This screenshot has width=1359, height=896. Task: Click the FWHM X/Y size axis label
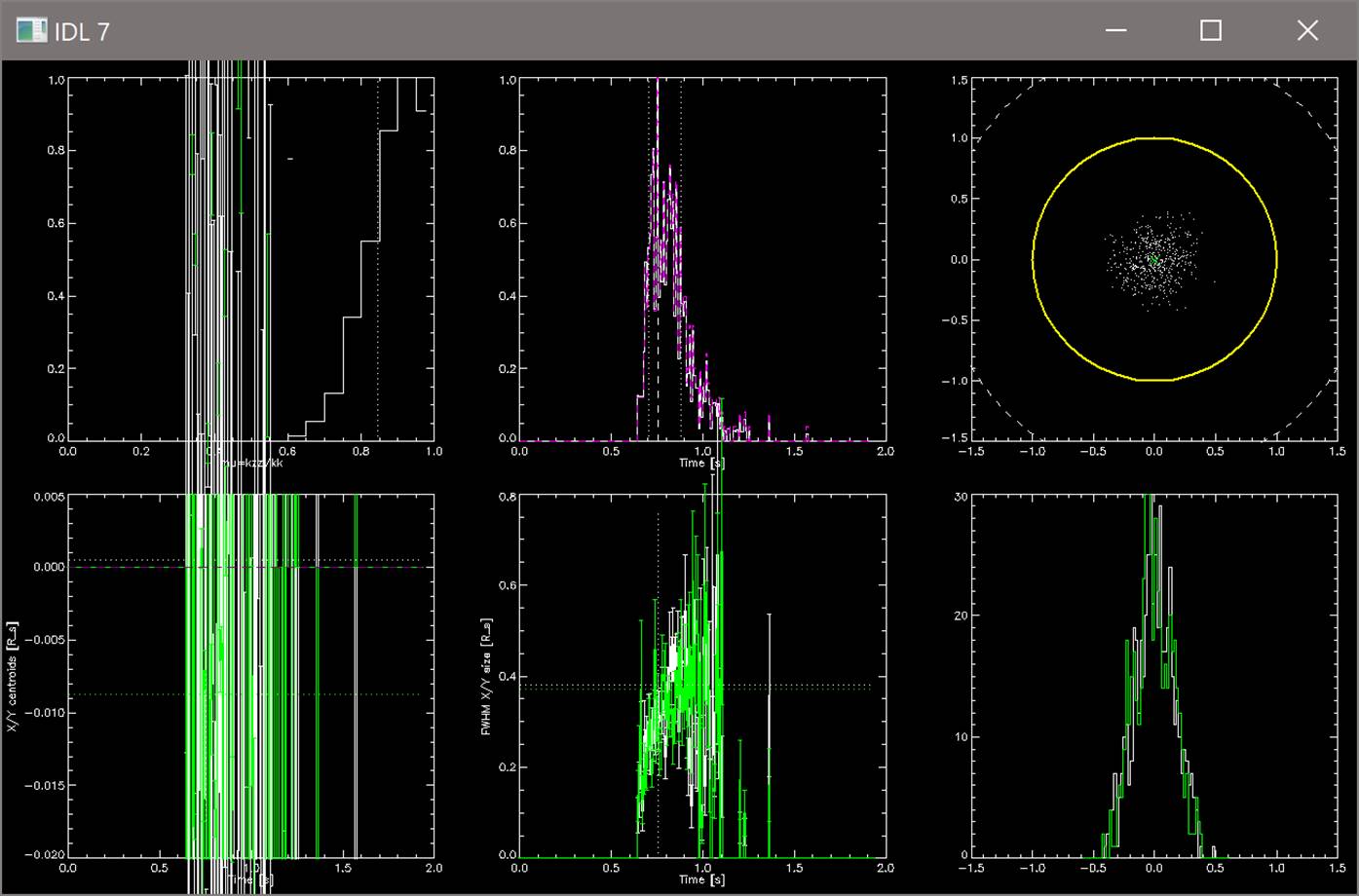point(487,675)
